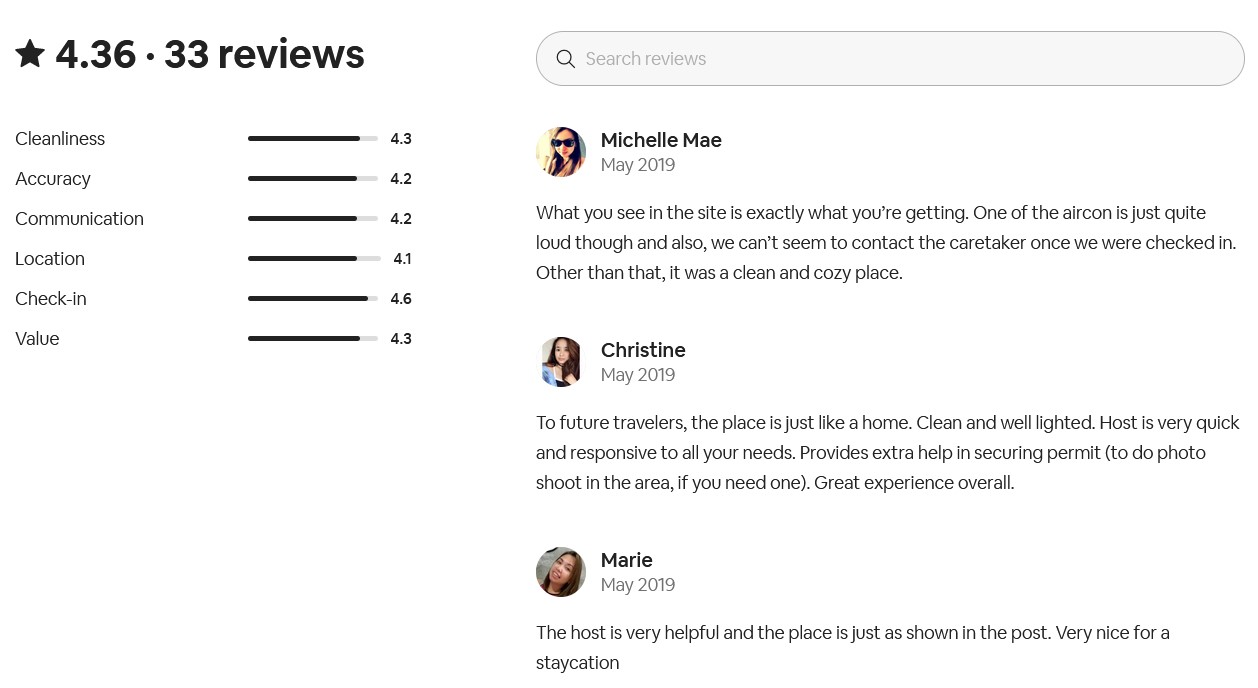Click the Search reviews input field
1258x688 pixels.
click(900, 59)
